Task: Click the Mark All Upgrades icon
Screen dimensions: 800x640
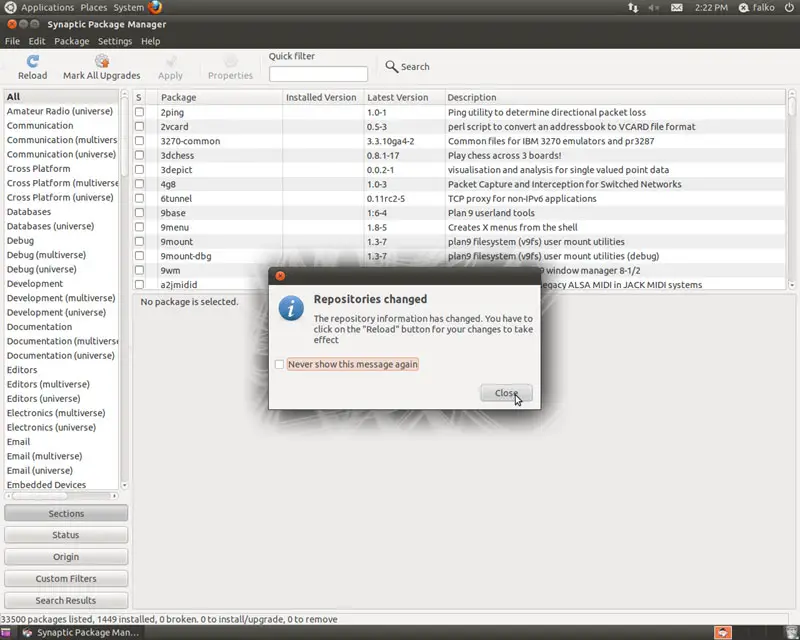Action: pos(102,61)
